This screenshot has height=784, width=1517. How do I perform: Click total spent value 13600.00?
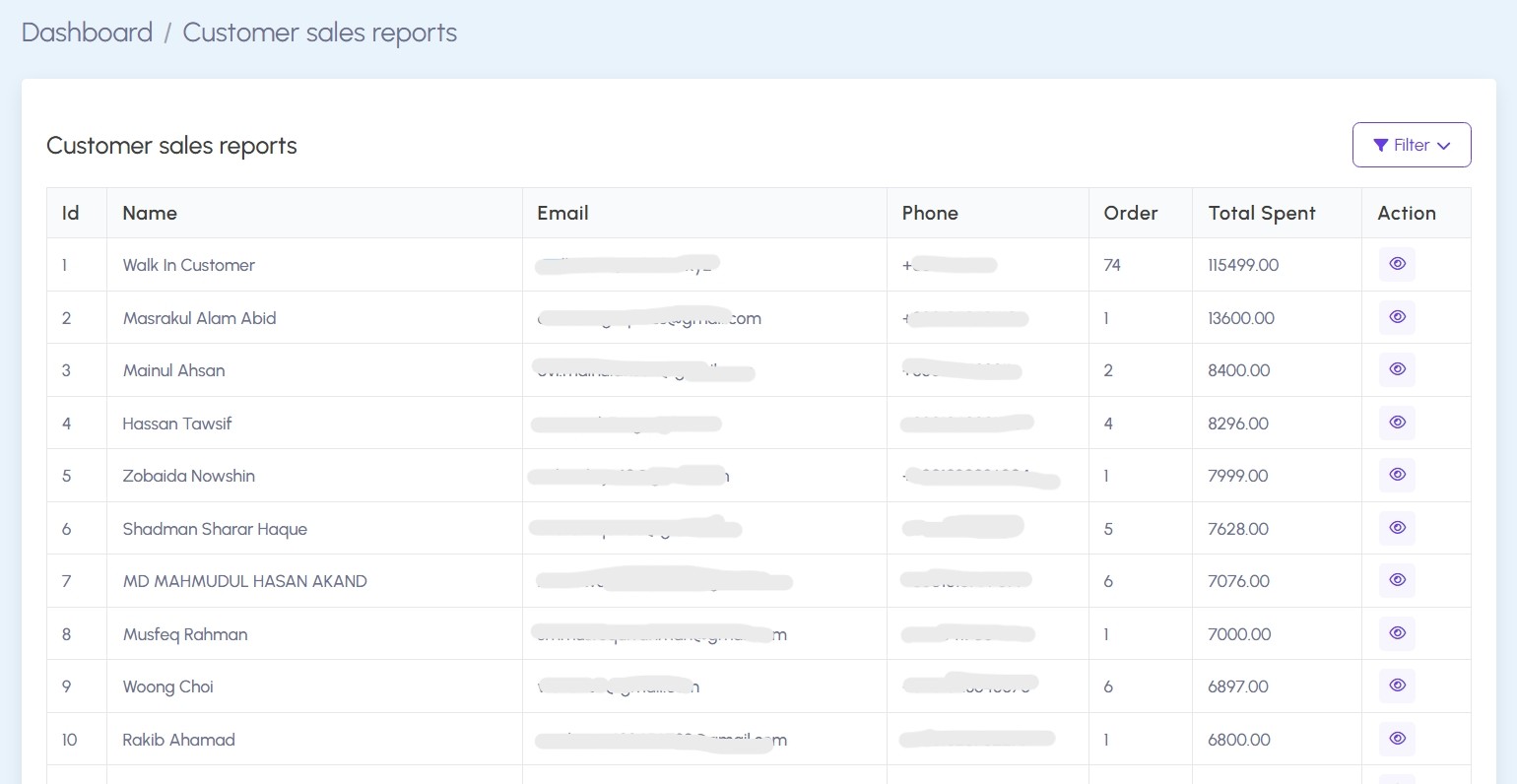(1241, 318)
